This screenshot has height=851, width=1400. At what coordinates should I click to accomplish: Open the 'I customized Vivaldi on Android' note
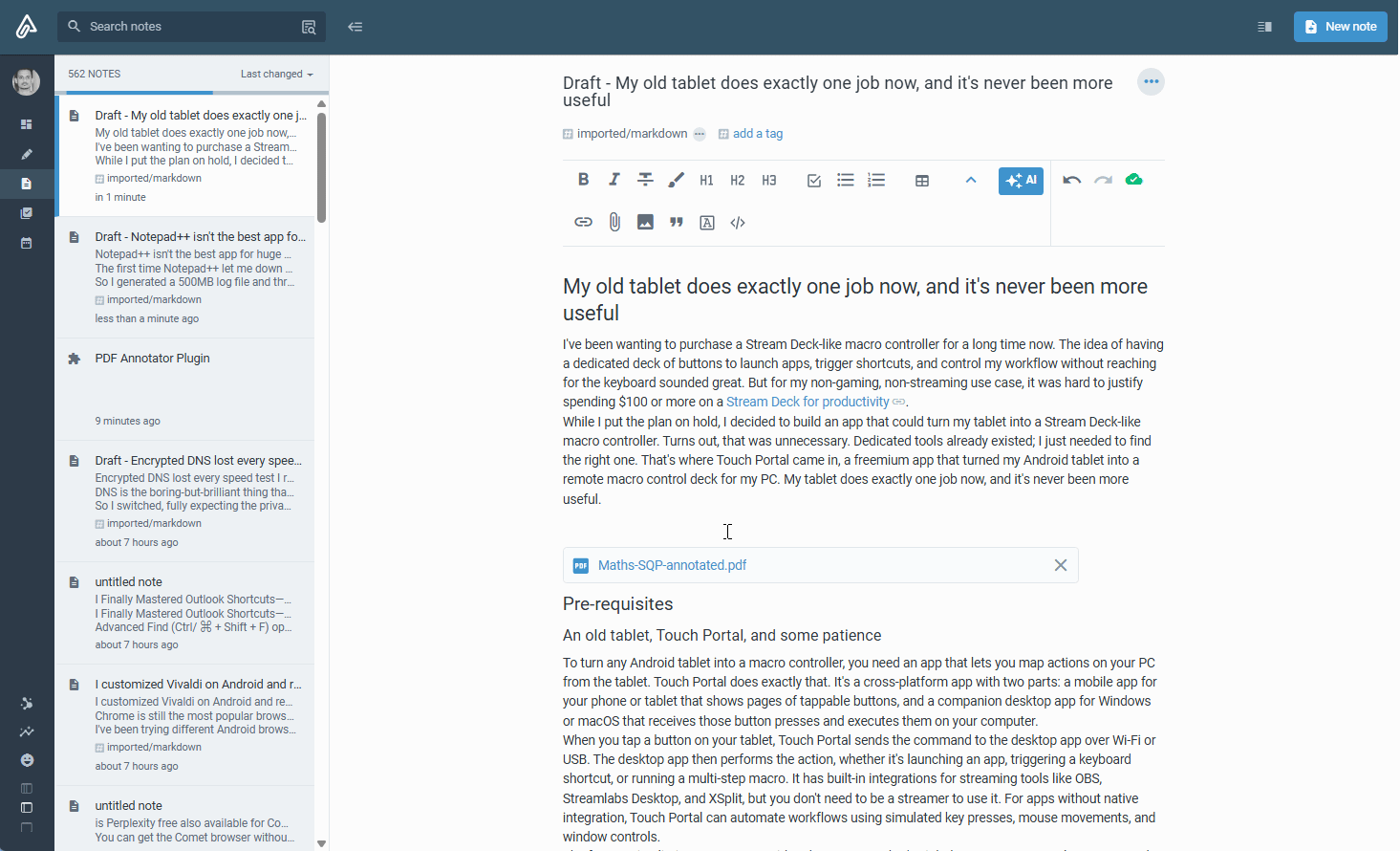(185, 725)
